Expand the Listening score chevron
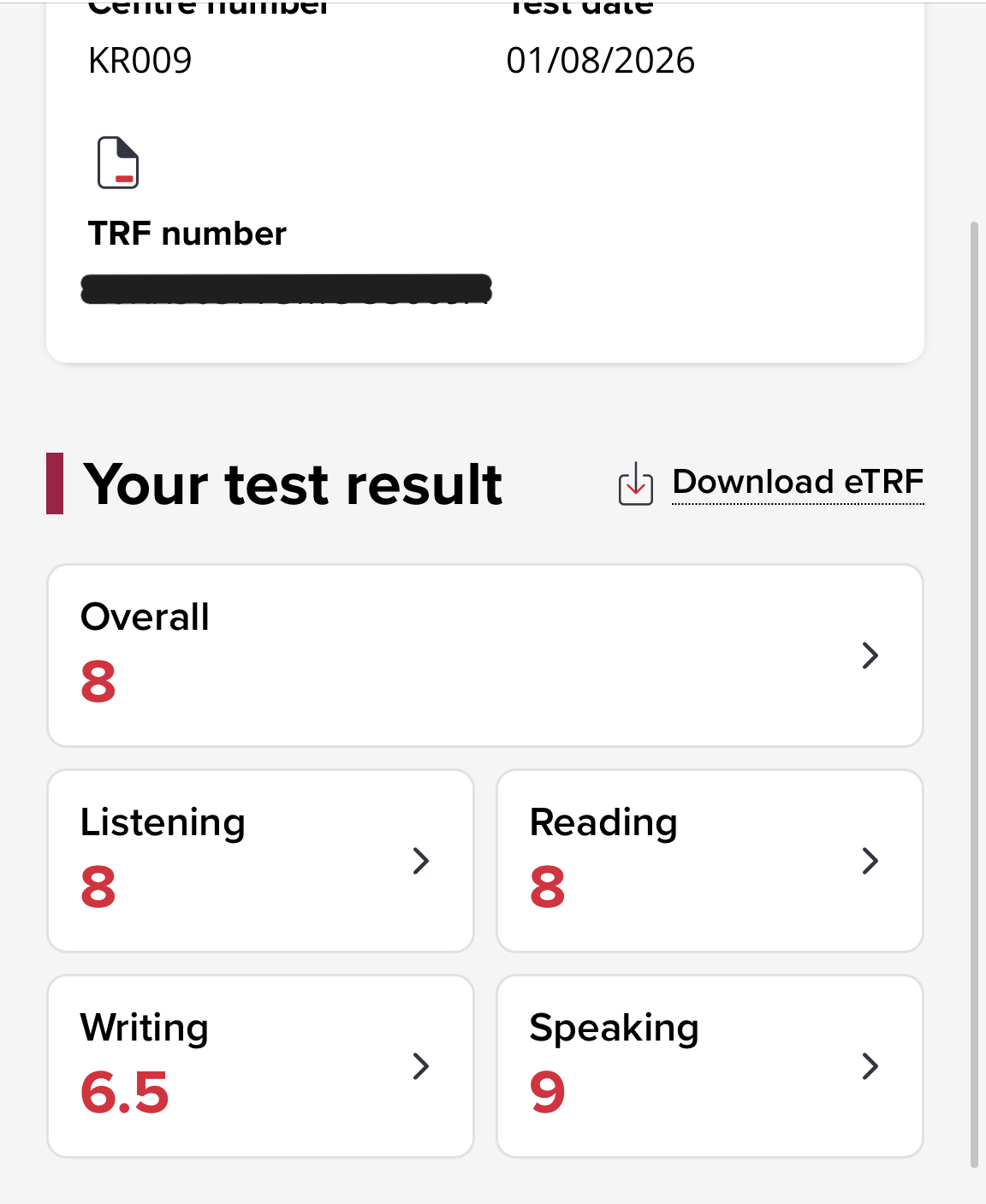The image size is (986, 1204). point(420,861)
